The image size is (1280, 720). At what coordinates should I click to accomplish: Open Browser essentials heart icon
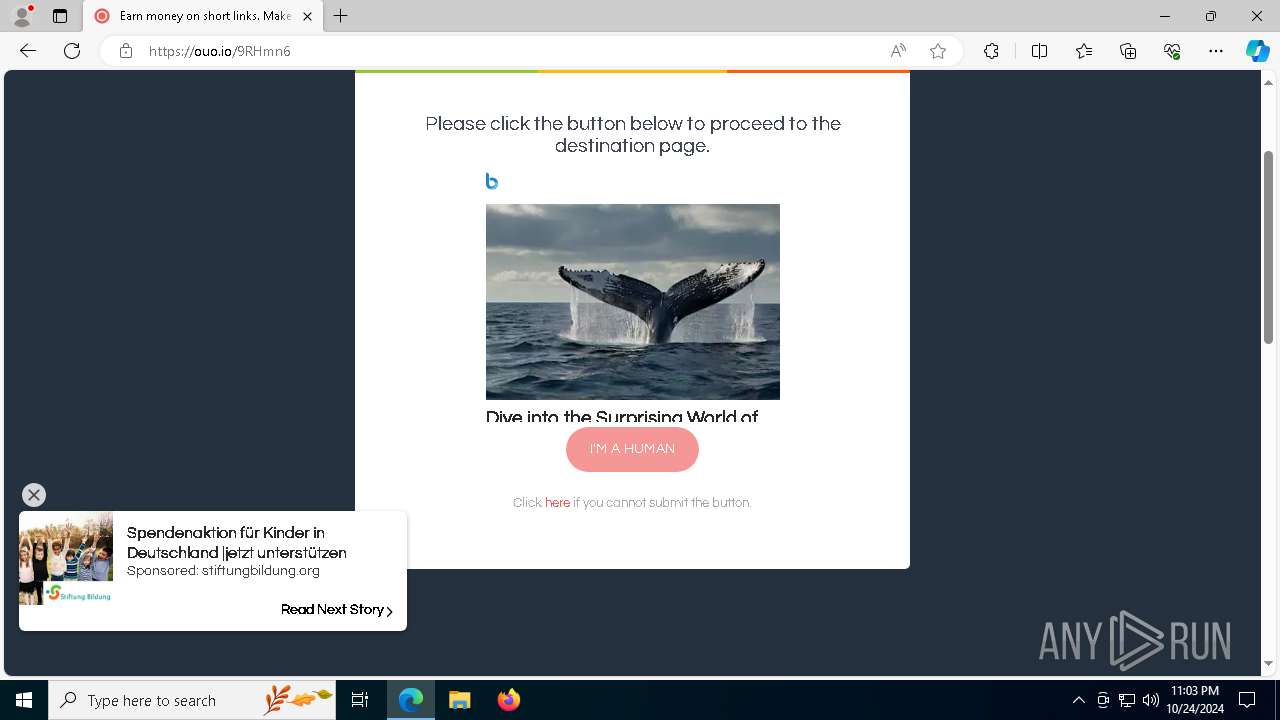(x=1172, y=51)
